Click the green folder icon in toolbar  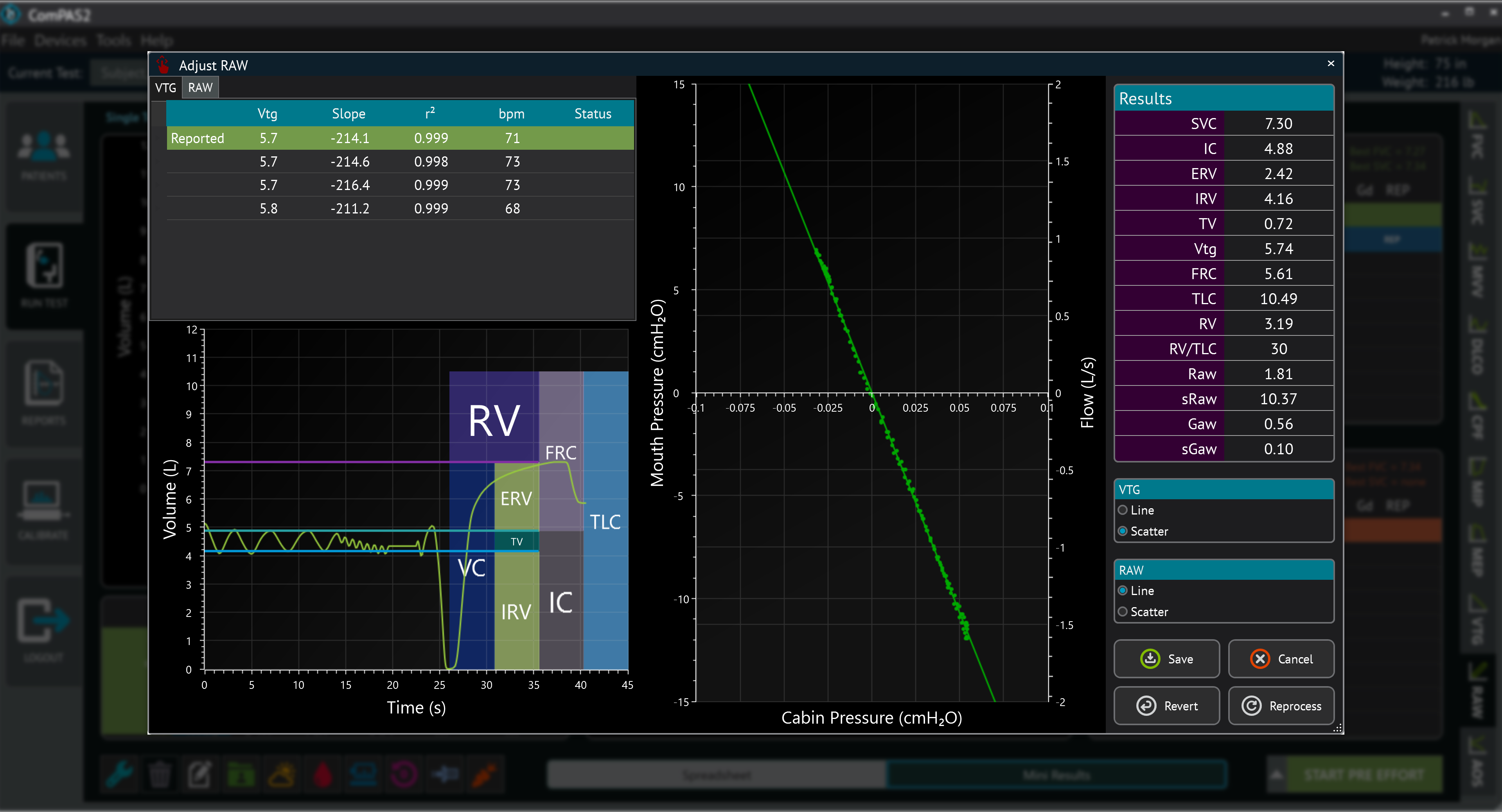(x=241, y=775)
